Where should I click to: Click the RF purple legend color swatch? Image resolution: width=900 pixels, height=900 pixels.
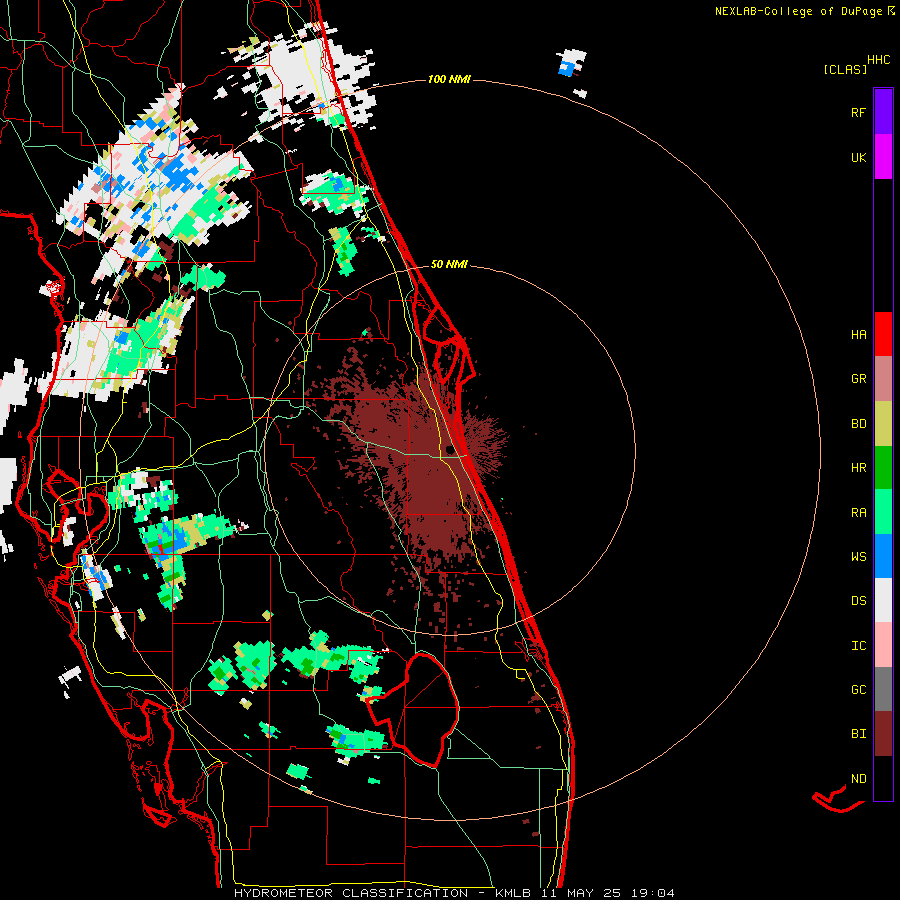click(883, 111)
